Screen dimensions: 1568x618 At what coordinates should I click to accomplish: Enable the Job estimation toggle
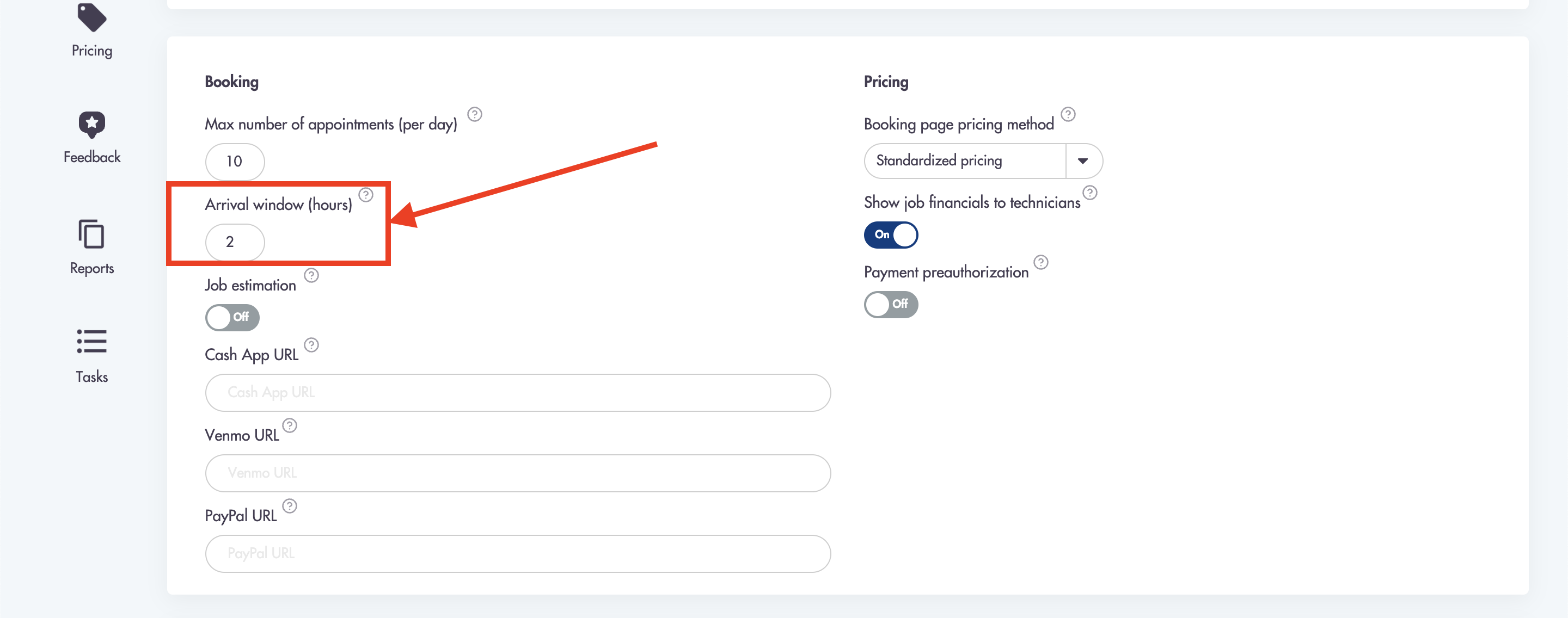[232, 317]
